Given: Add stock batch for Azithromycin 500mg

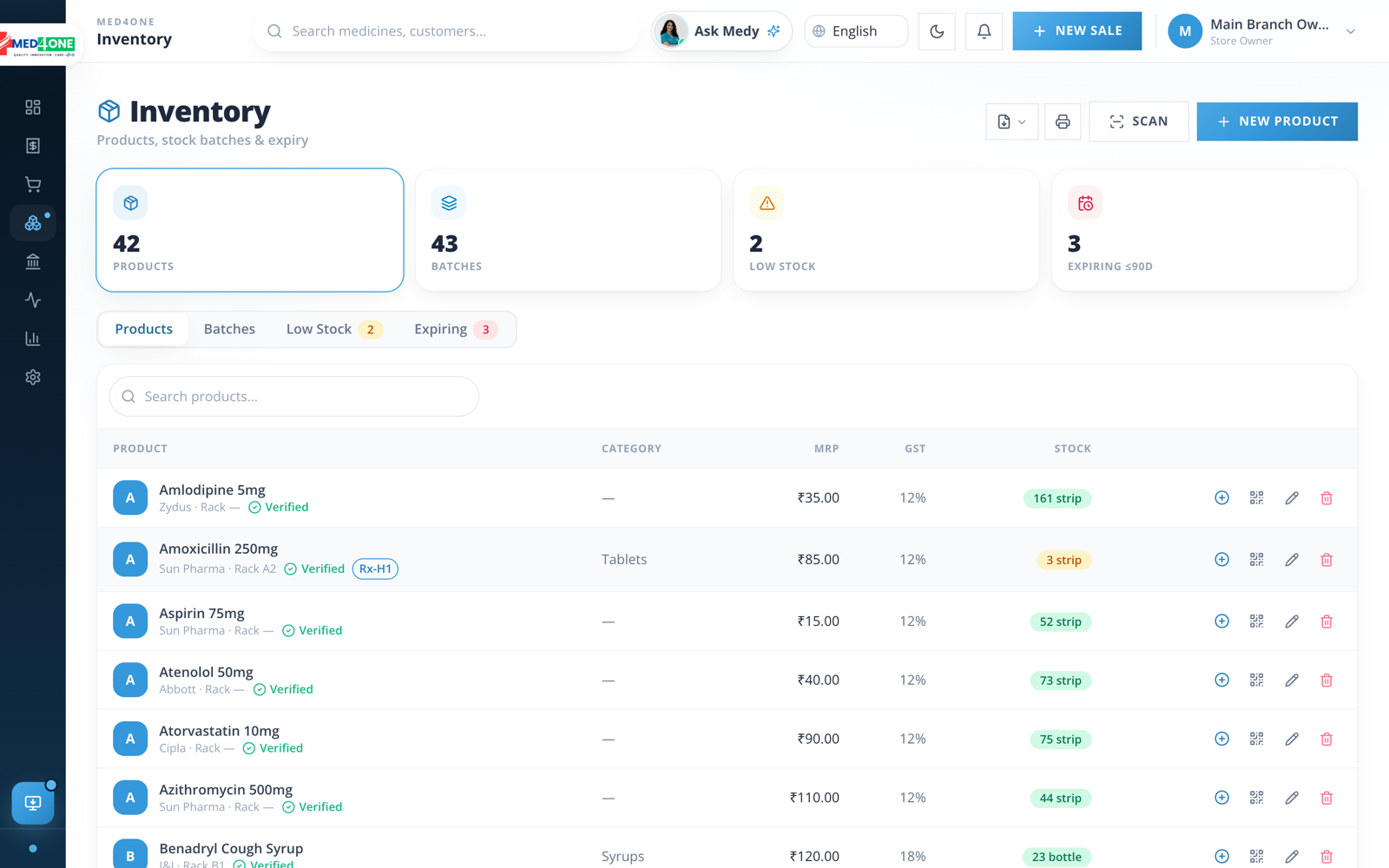Looking at the screenshot, I should coord(1221,798).
